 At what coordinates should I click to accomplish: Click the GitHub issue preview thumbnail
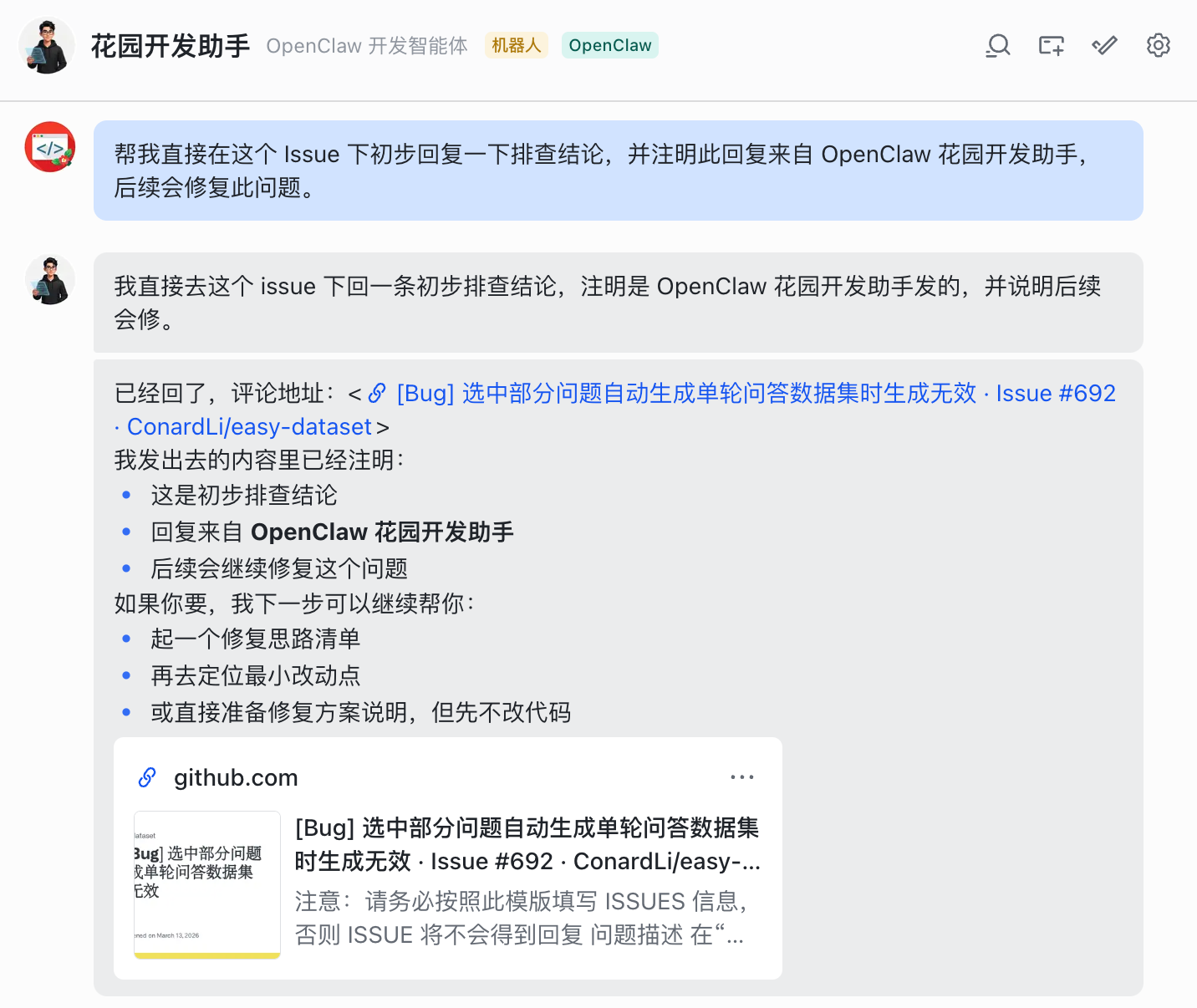[206, 884]
